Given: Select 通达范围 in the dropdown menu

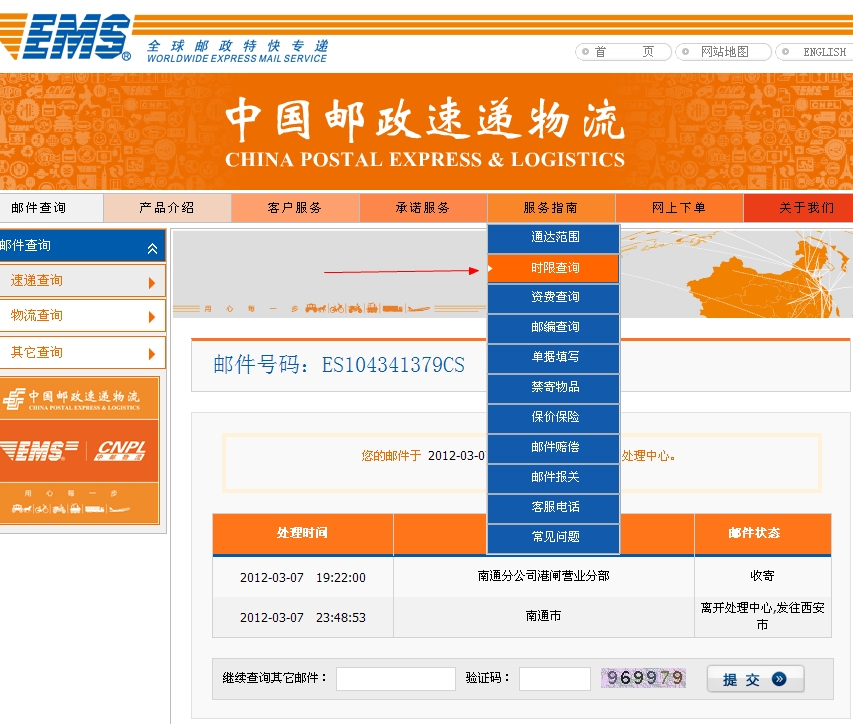Looking at the screenshot, I should point(554,237).
